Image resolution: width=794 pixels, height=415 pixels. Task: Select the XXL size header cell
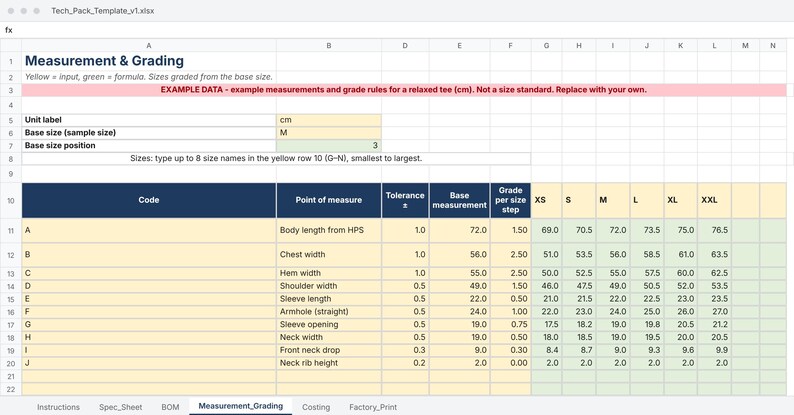coord(714,200)
